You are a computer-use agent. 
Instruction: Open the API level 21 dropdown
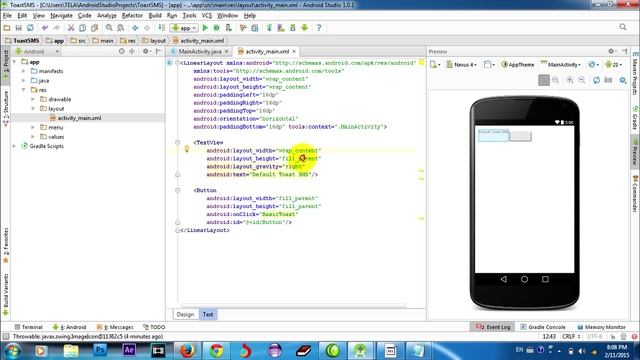point(614,64)
